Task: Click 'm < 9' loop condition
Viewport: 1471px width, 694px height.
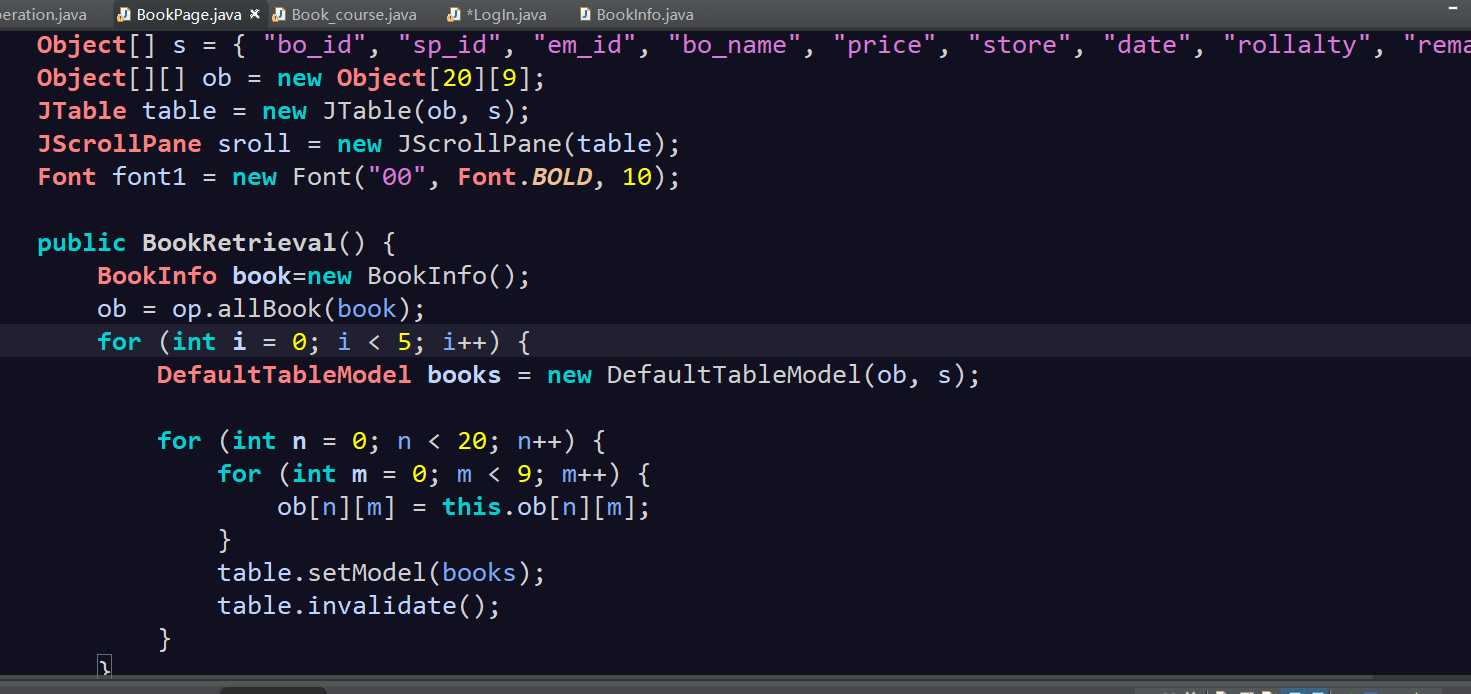Action: (494, 474)
